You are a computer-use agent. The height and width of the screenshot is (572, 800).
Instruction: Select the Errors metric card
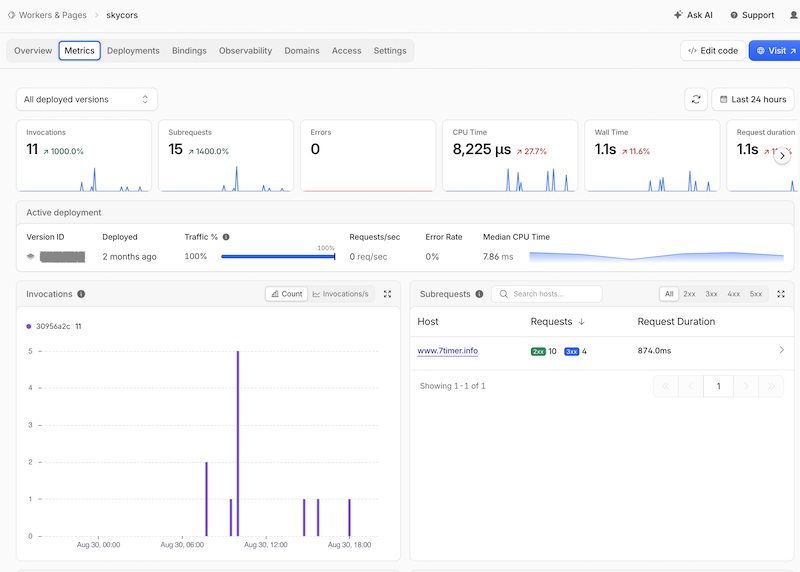(368, 156)
